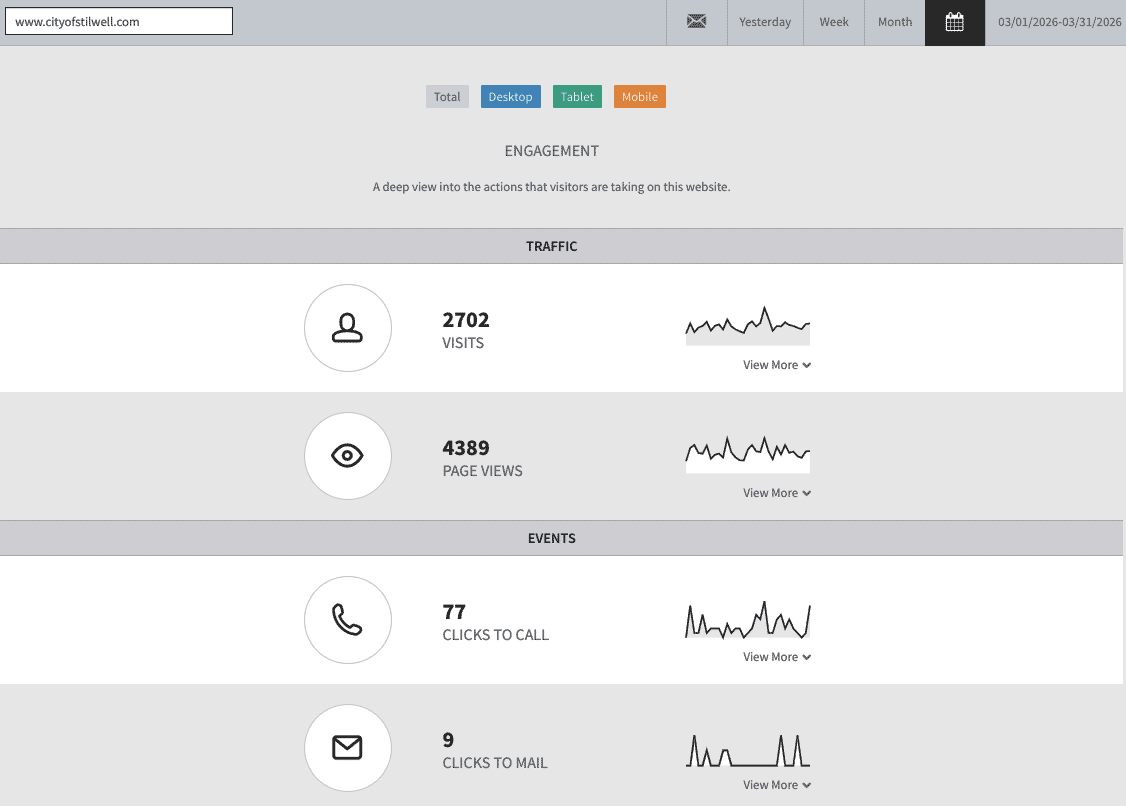Expand View More under Clicks to Call

click(x=777, y=657)
